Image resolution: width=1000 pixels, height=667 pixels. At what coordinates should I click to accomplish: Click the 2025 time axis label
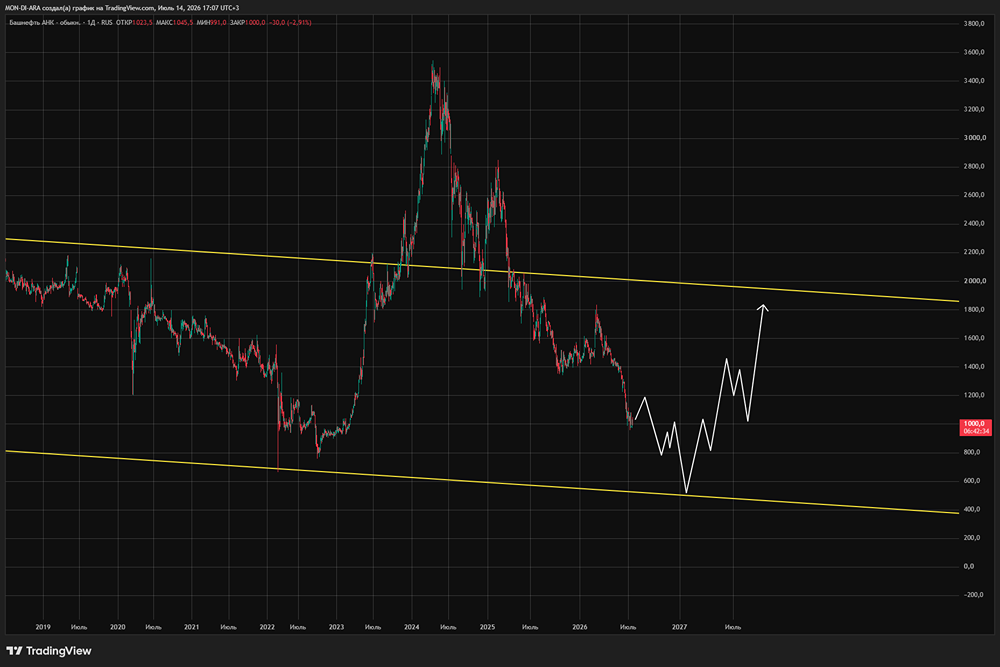coord(487,627)
